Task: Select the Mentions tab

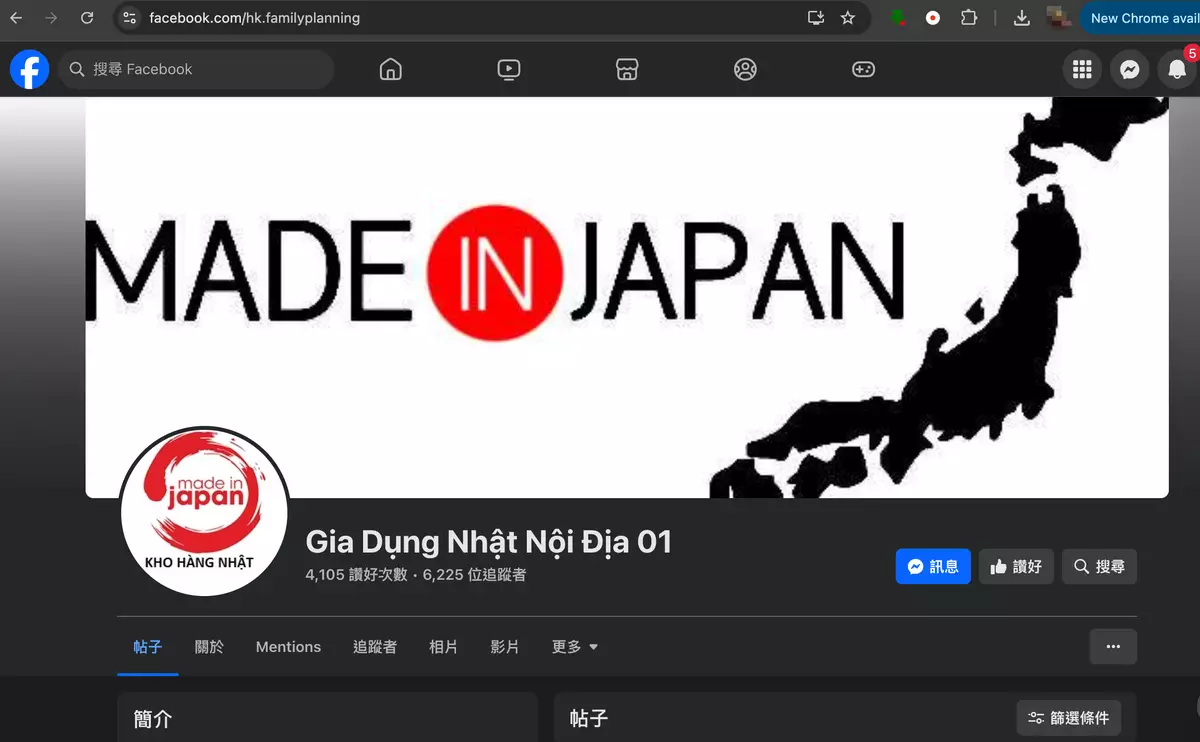Action: tap(288, 647)
